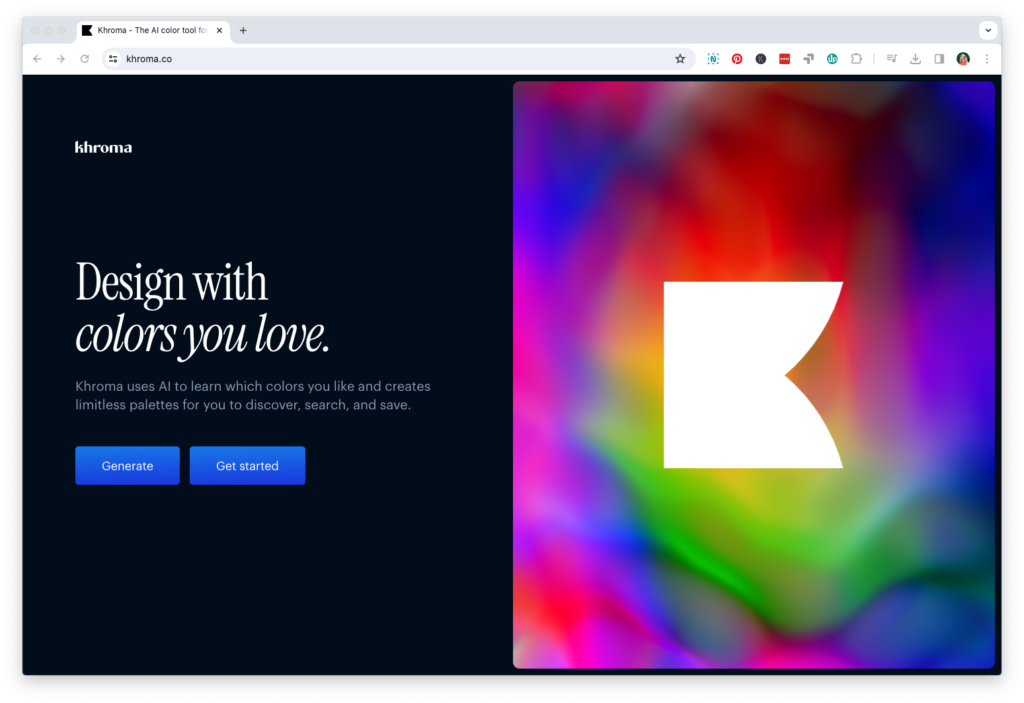This screenshot has height=703, width=1024.
Task: Select the Khroma - The AI color tool tab
Action: pos(153,31)
